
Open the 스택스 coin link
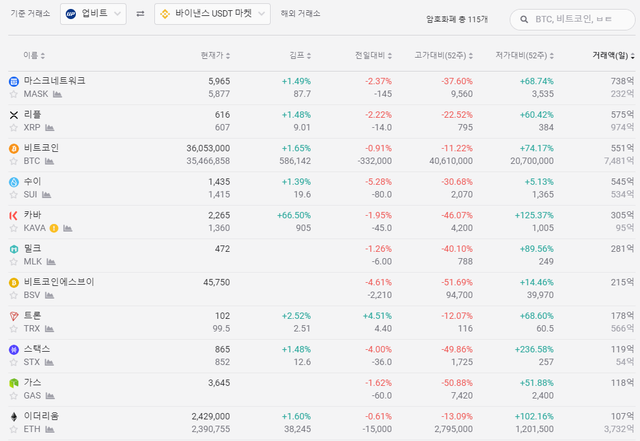(x=37, y=349)
